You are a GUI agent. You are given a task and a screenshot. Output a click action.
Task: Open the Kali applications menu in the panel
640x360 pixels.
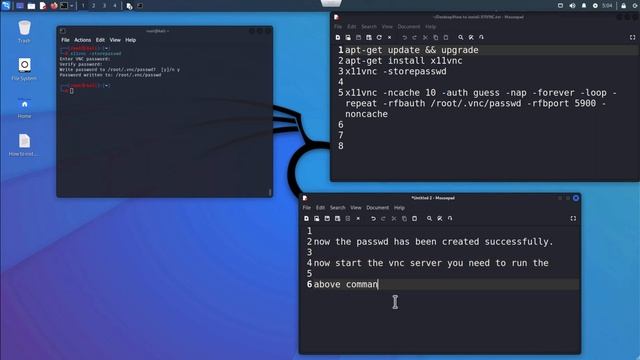coord(6,6)
